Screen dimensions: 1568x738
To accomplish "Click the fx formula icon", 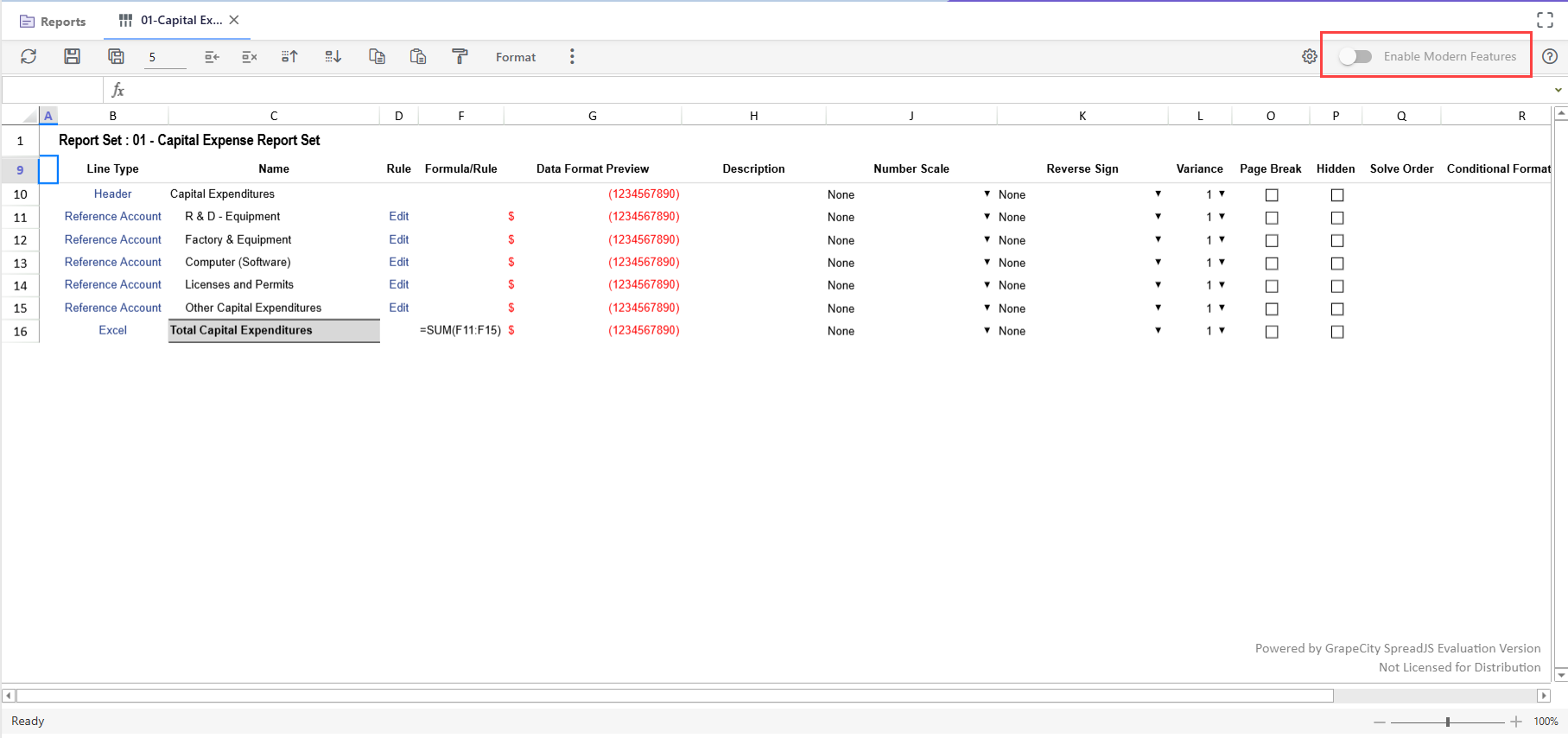I will [x=118, y=90].
